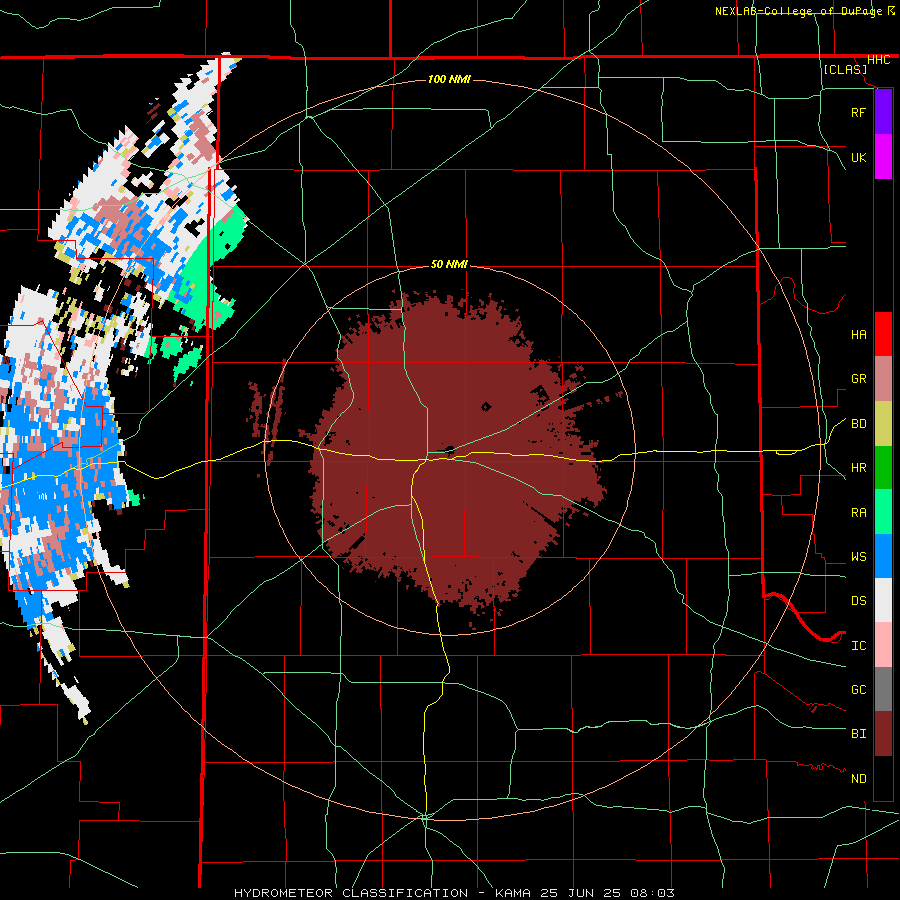
Task: Click the HR green legend swatch
Action: (883, 468)
